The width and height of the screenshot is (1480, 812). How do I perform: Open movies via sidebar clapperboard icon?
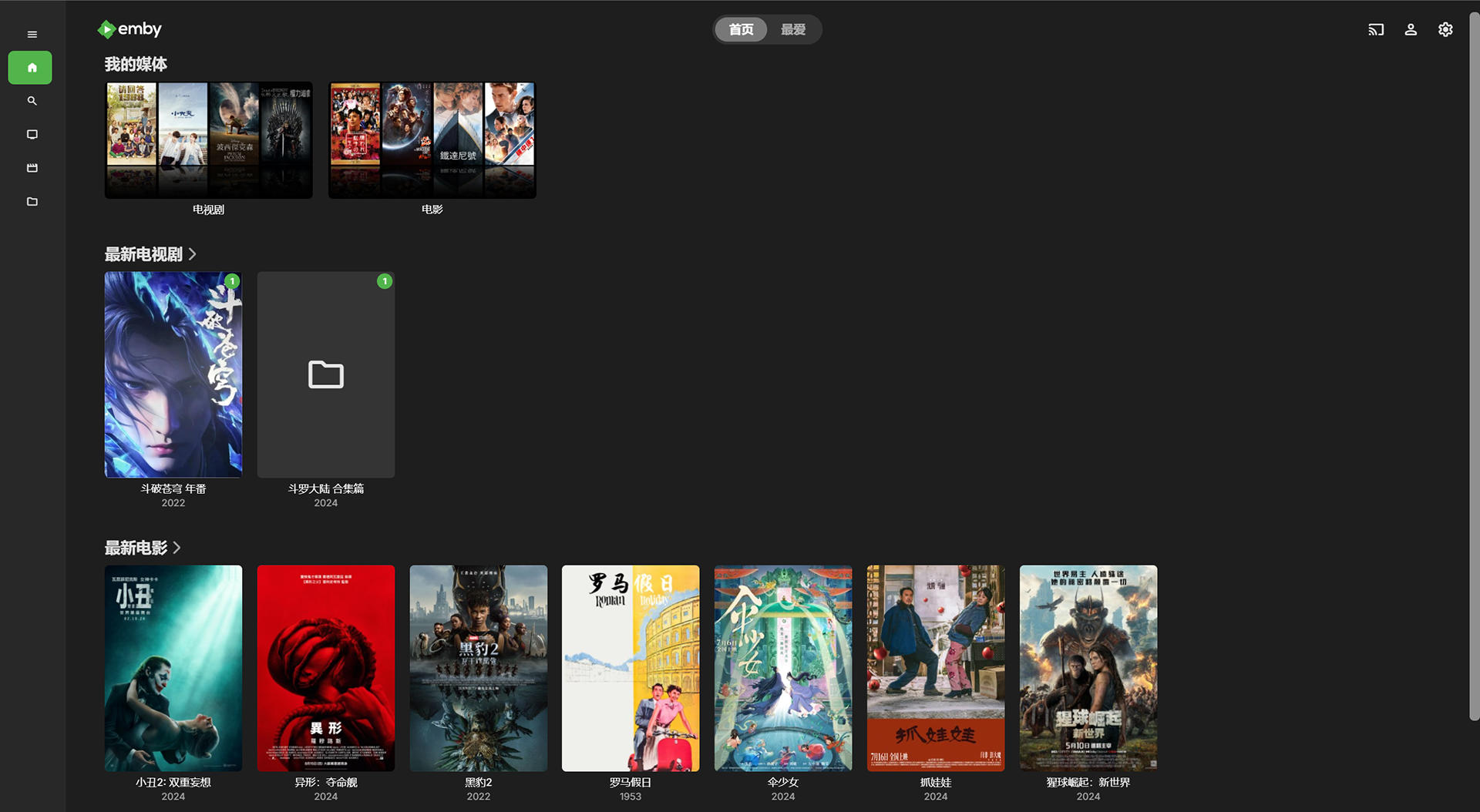click(x=32, y=168)
